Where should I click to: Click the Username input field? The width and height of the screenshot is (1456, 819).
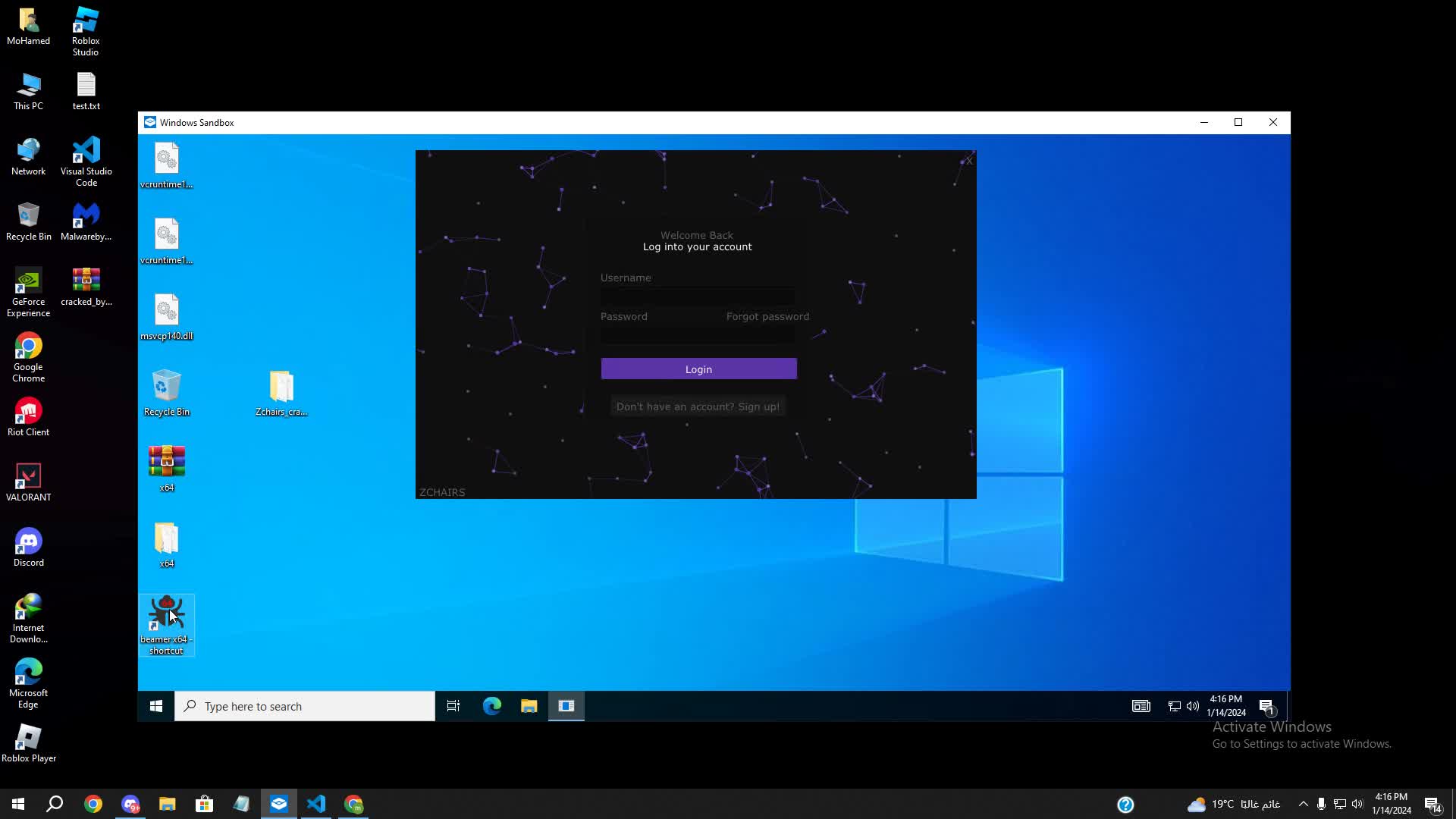point(697,296)
